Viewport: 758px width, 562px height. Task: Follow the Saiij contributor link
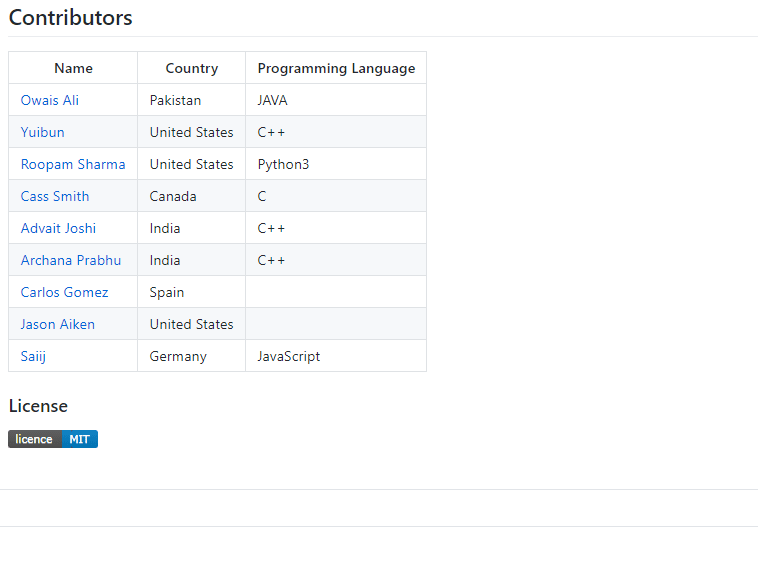click(x=33, y=357)
